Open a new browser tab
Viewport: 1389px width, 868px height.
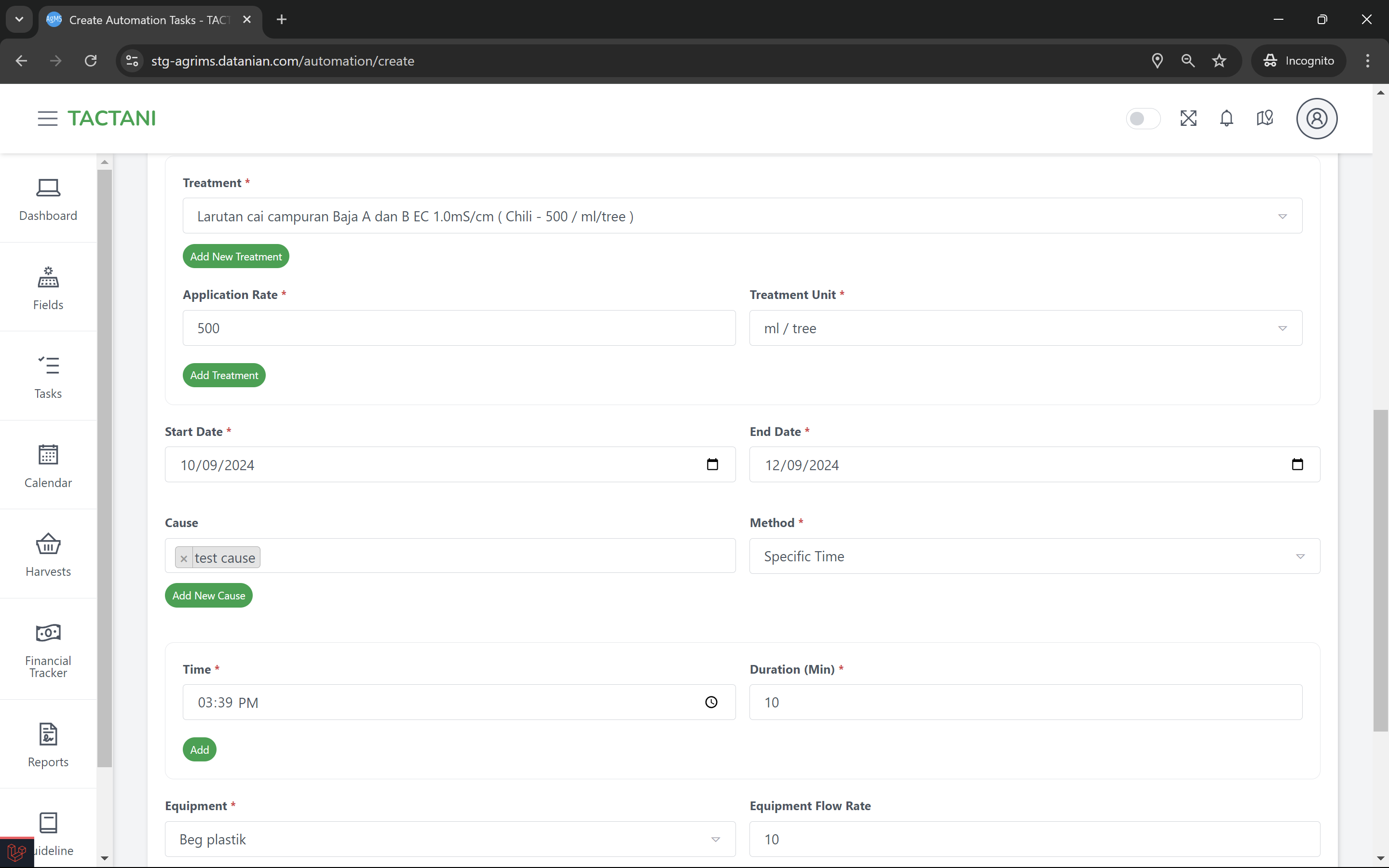tap(281, 19)
